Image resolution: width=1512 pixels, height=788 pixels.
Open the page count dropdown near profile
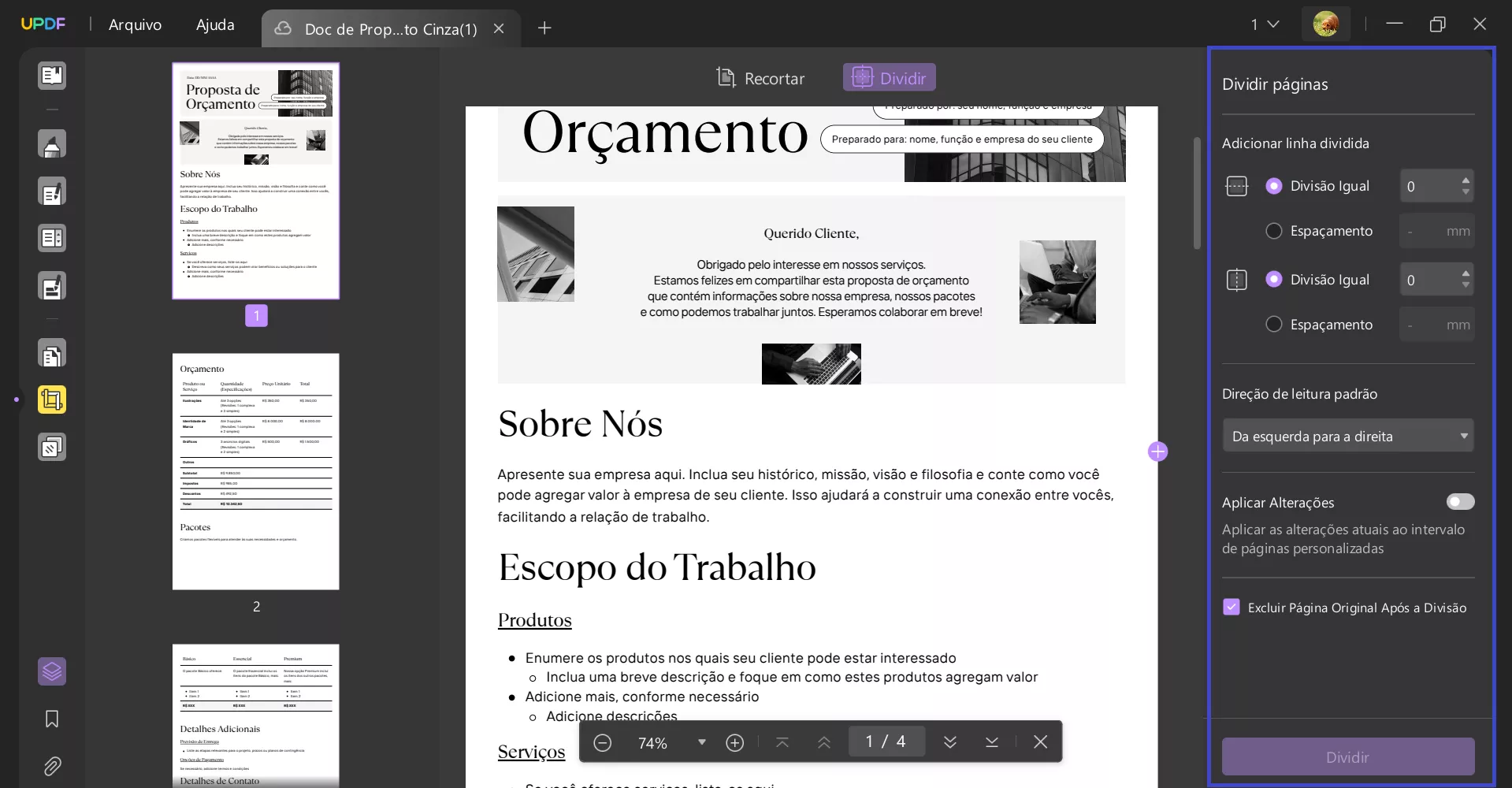tap(1265, 24)
